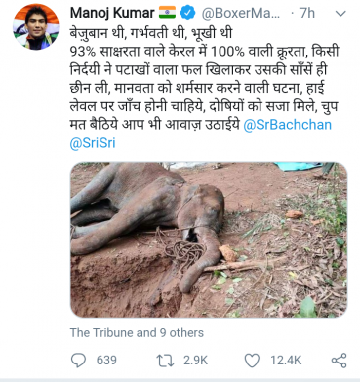The image size is (360, 382).
Task: Click the 12.4K likes count
Action: 286,360
